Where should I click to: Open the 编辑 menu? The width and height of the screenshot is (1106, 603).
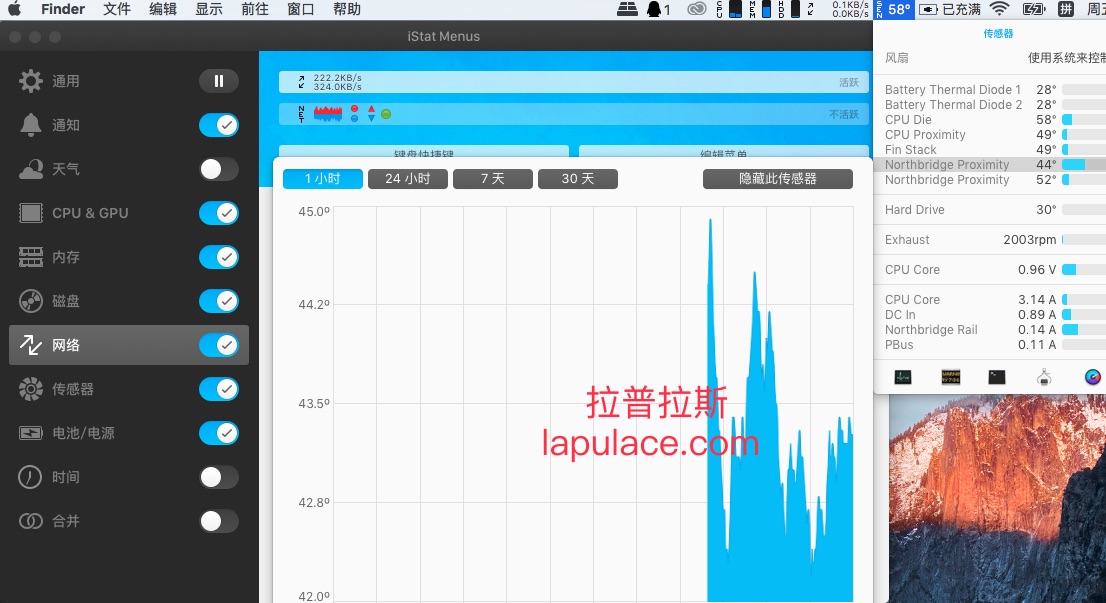tap(163, 9)
